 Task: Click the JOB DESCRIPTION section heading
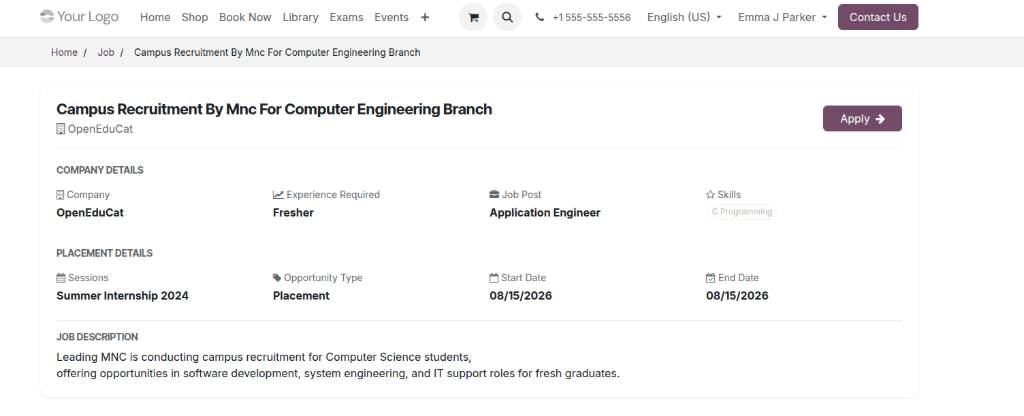click(x=97, y=337)
